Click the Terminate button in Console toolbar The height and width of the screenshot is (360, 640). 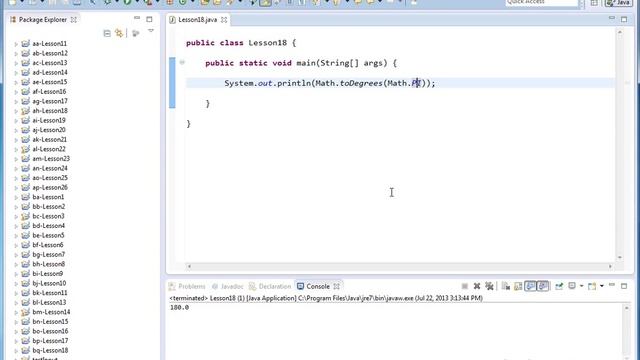(x=464, y=287)
